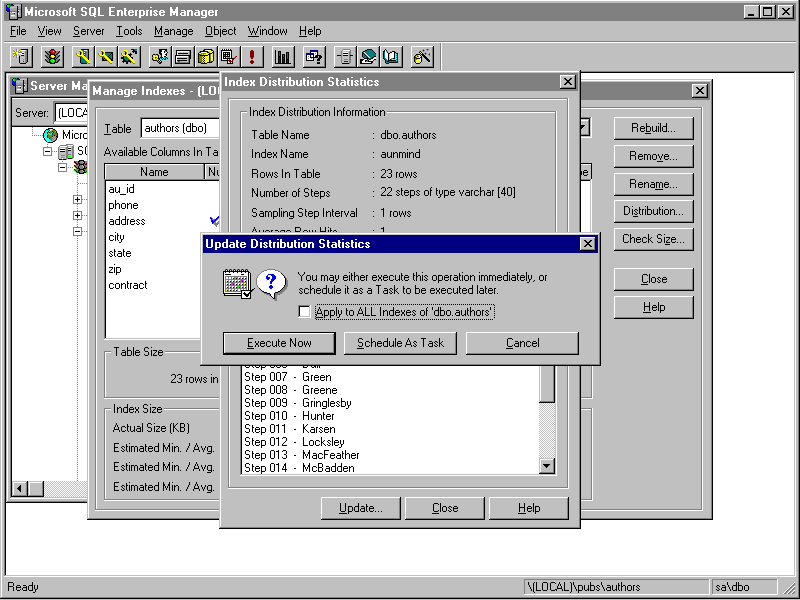Click the Rebuild... button

tap(653, 128)
